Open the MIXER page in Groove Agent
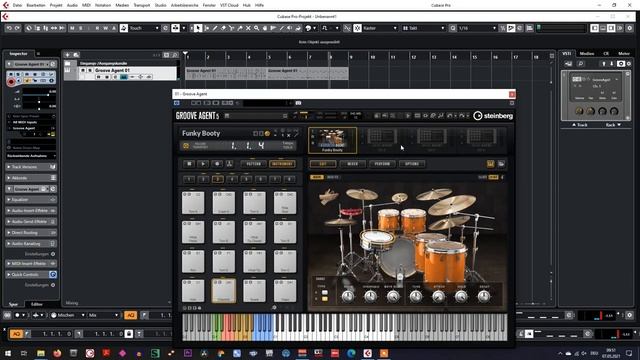The height and width of the screenshot is (360, 640). [352, 164]
